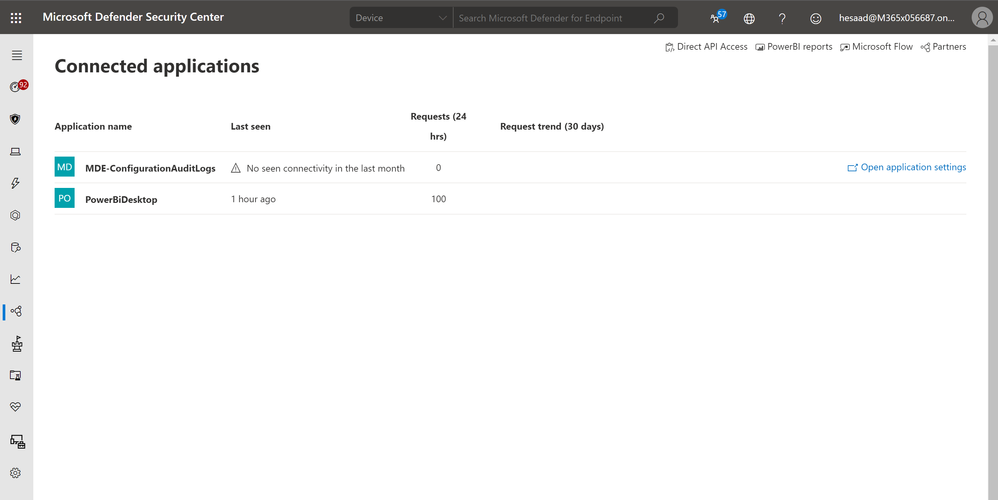
Task: Open the smiley feedback icon
Action: (815, 18)
